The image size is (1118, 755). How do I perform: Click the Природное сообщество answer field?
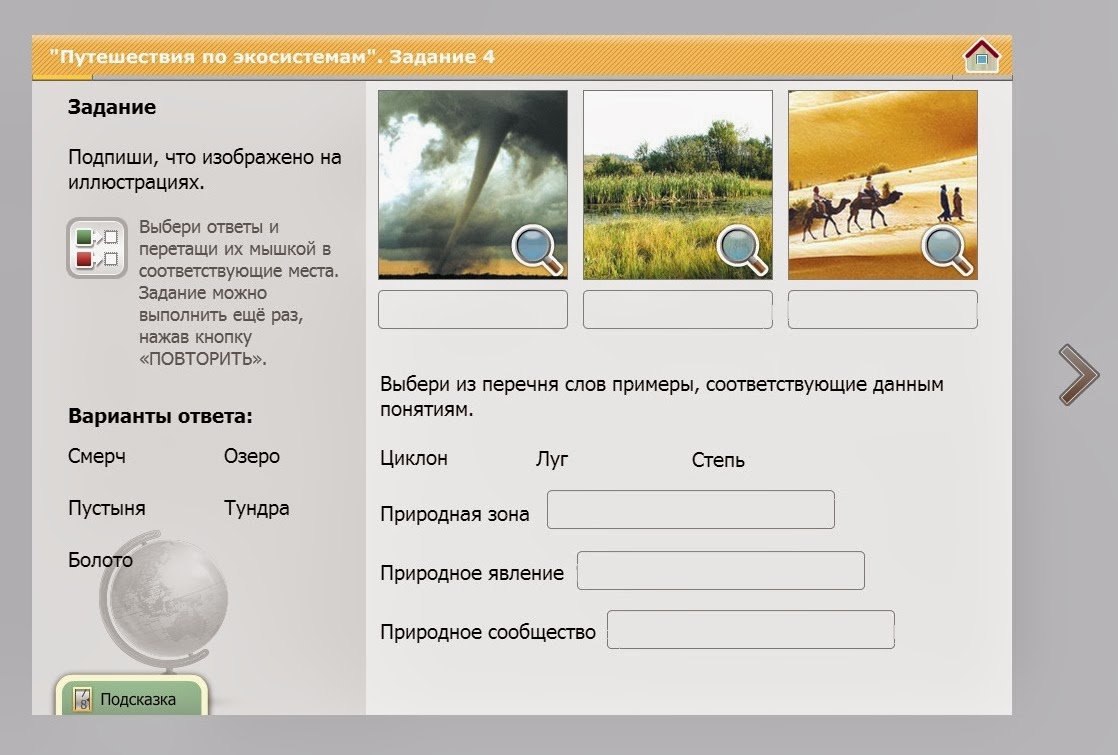(x=751, y=629)
